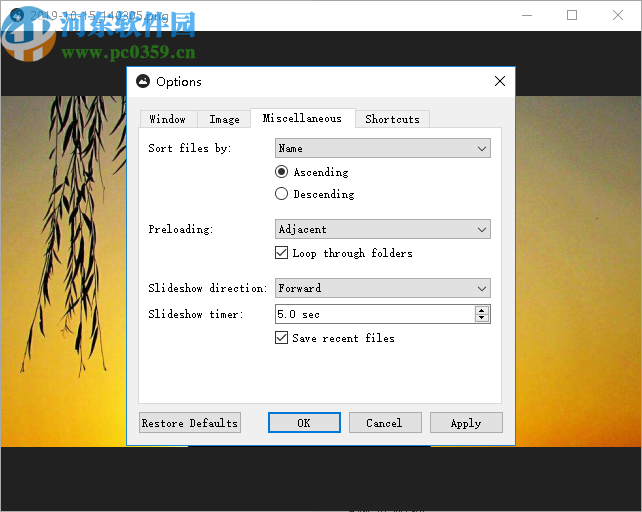The image size is (642, 512).
Task: Open the Image tab
Action: (224, 119)
